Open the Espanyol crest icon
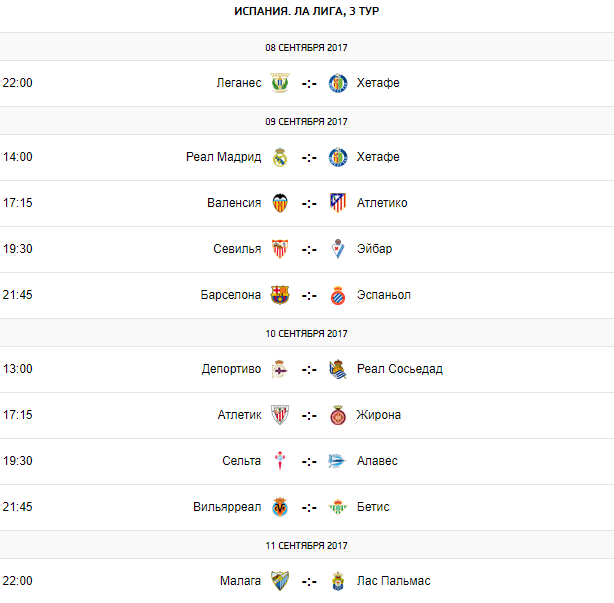This screenshot has height=603, width=614. pyautogui.click(x=338, y=295)
